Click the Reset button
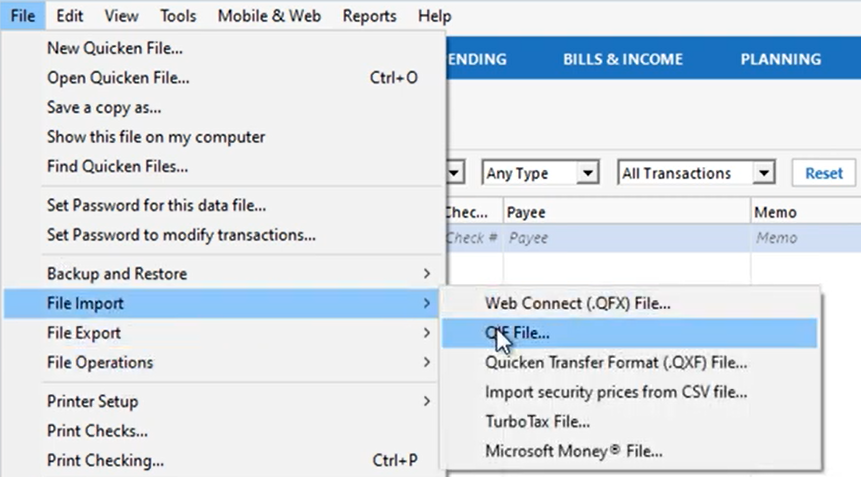Image resolution: width=861 pixels, height=477 pixels. pos(823,173)
